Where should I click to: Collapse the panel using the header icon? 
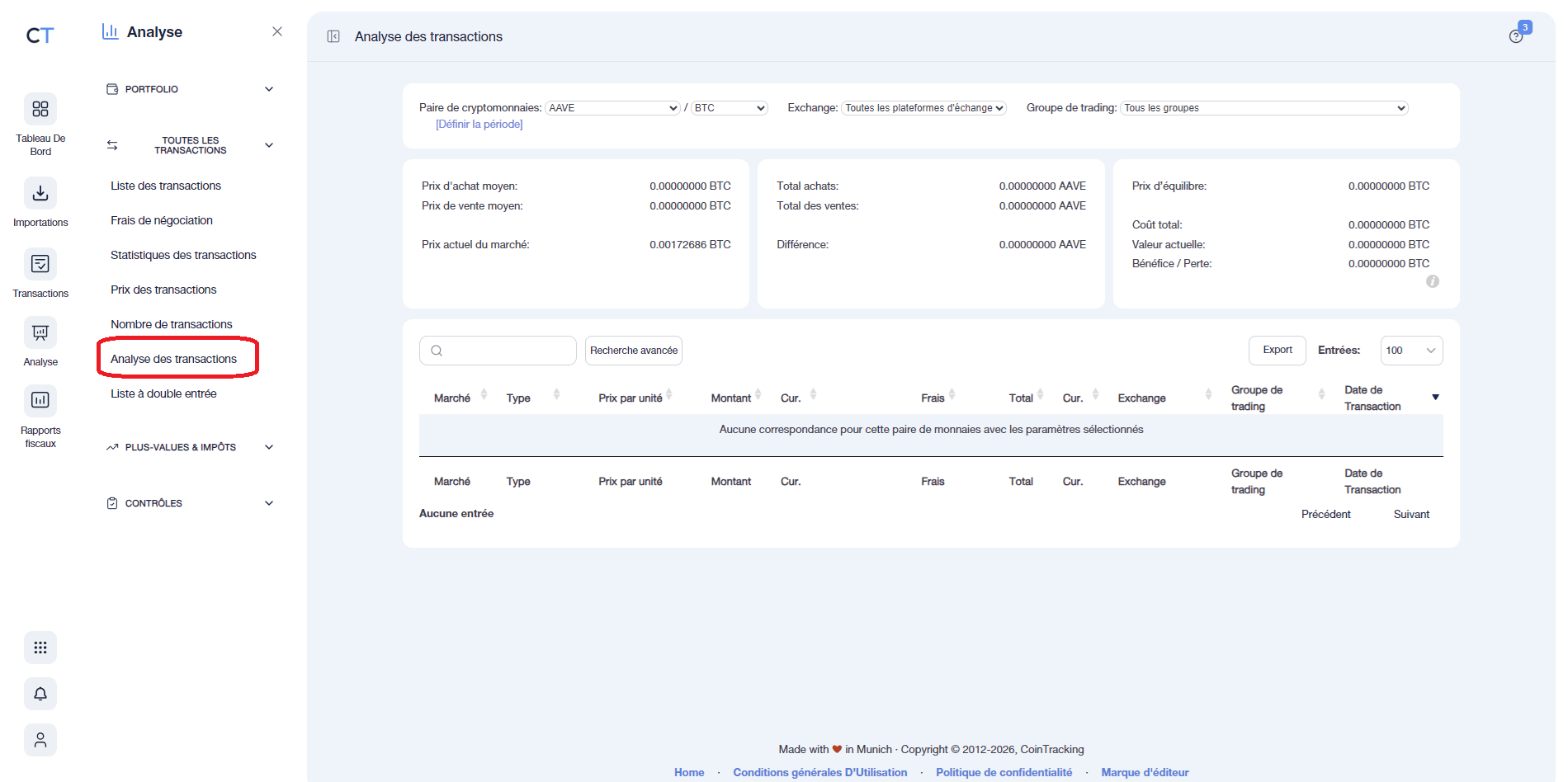point(333,36)
